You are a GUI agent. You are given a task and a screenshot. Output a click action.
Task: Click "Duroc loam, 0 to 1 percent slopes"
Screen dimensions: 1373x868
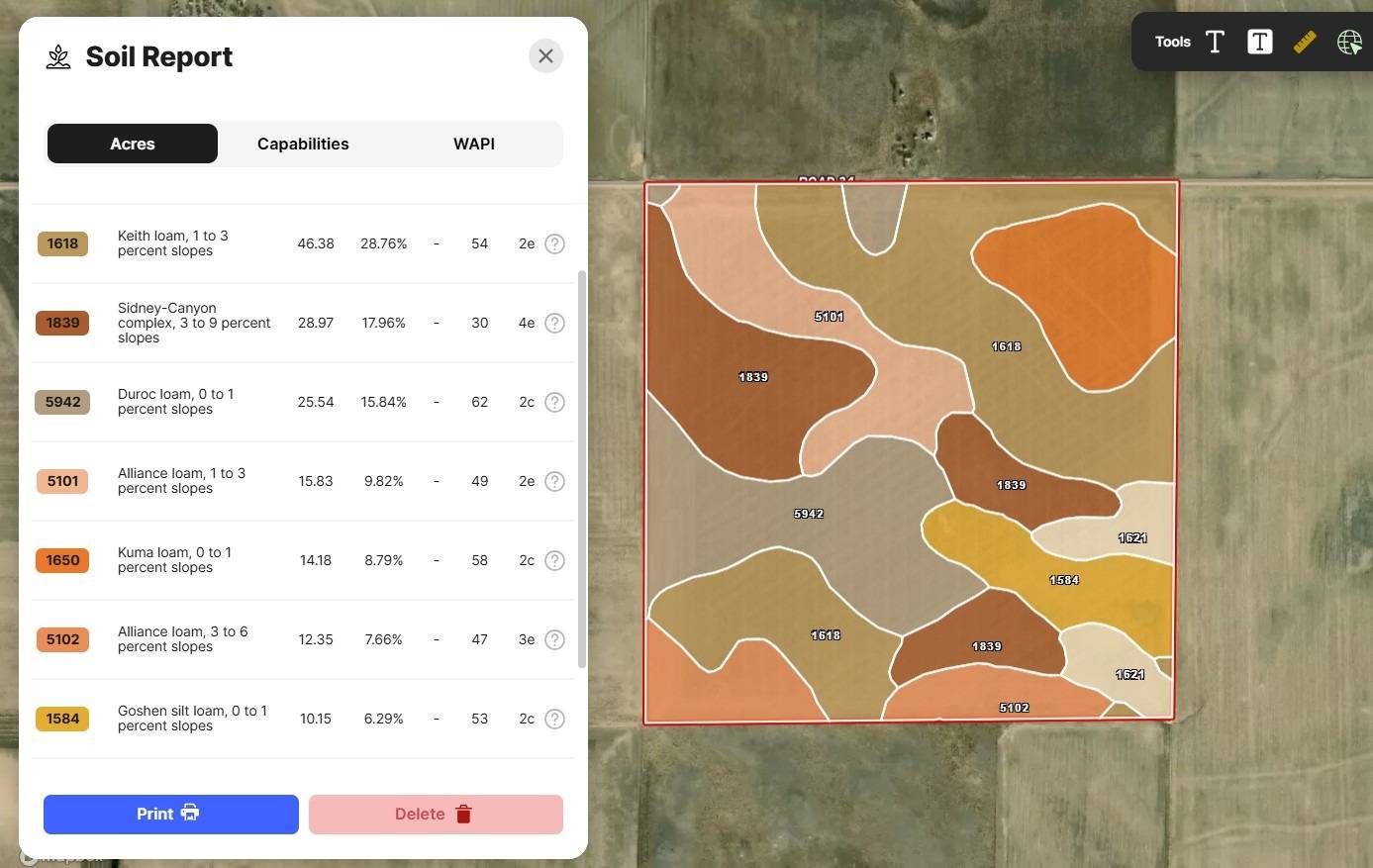click(176, 402)
